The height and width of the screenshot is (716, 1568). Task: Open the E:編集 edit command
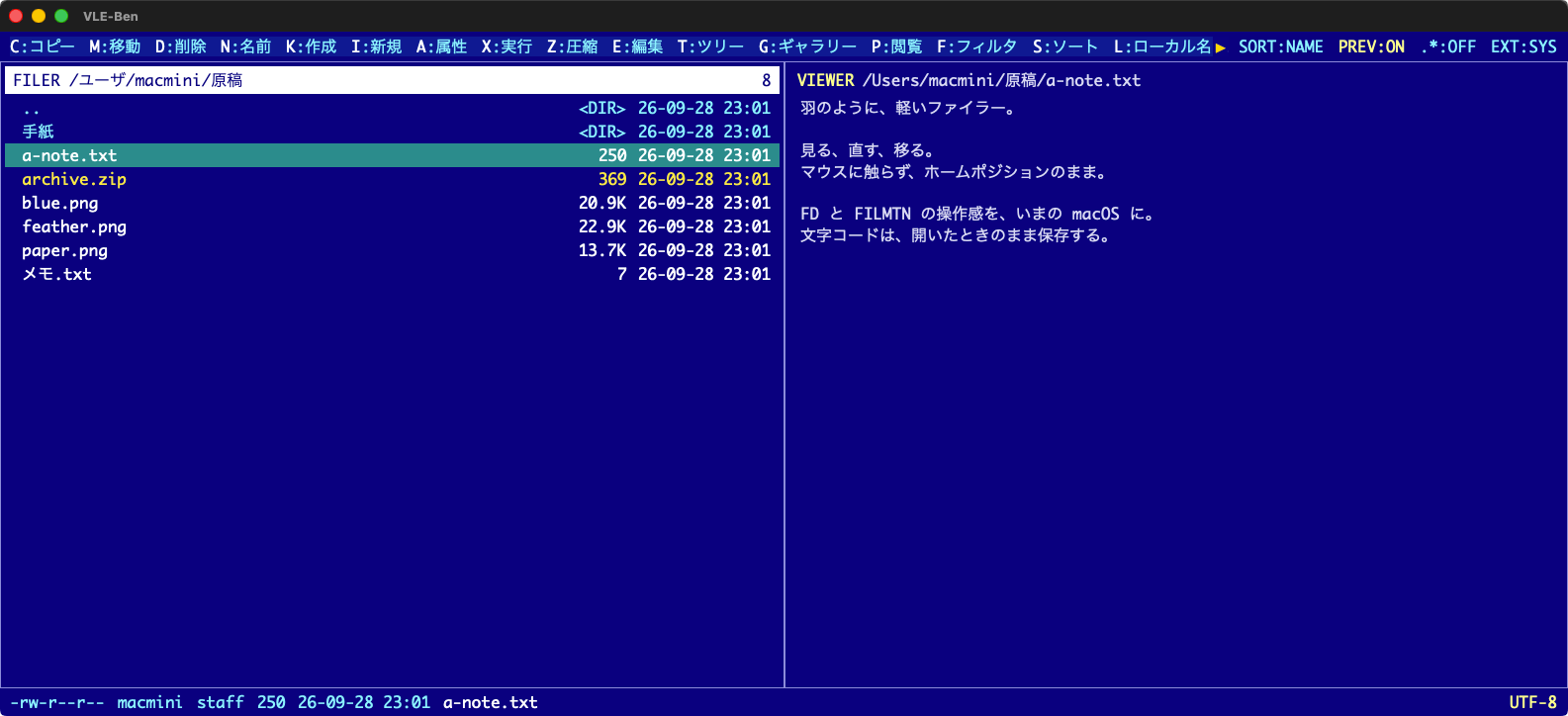pos(638,46)
